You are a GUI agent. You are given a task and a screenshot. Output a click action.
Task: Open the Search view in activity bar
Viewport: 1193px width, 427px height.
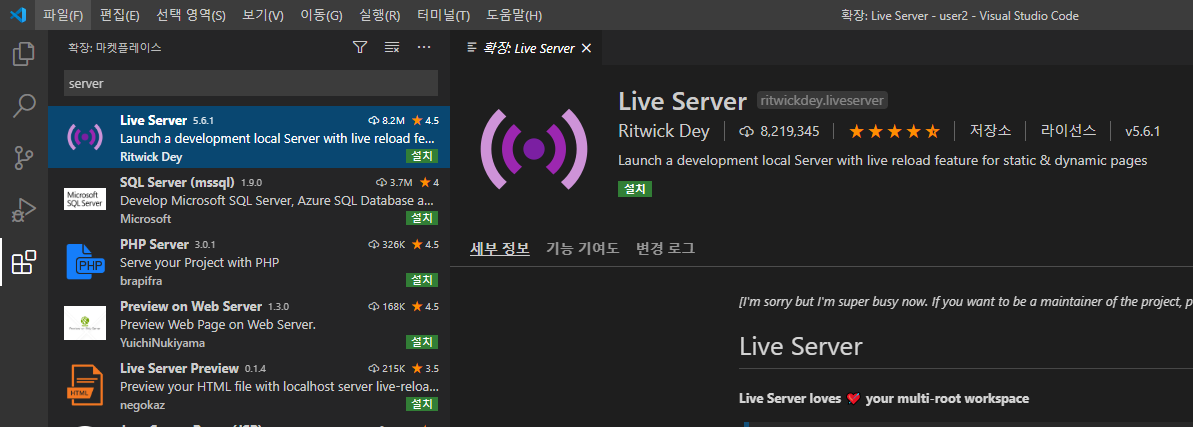click(x=24, y=106)
